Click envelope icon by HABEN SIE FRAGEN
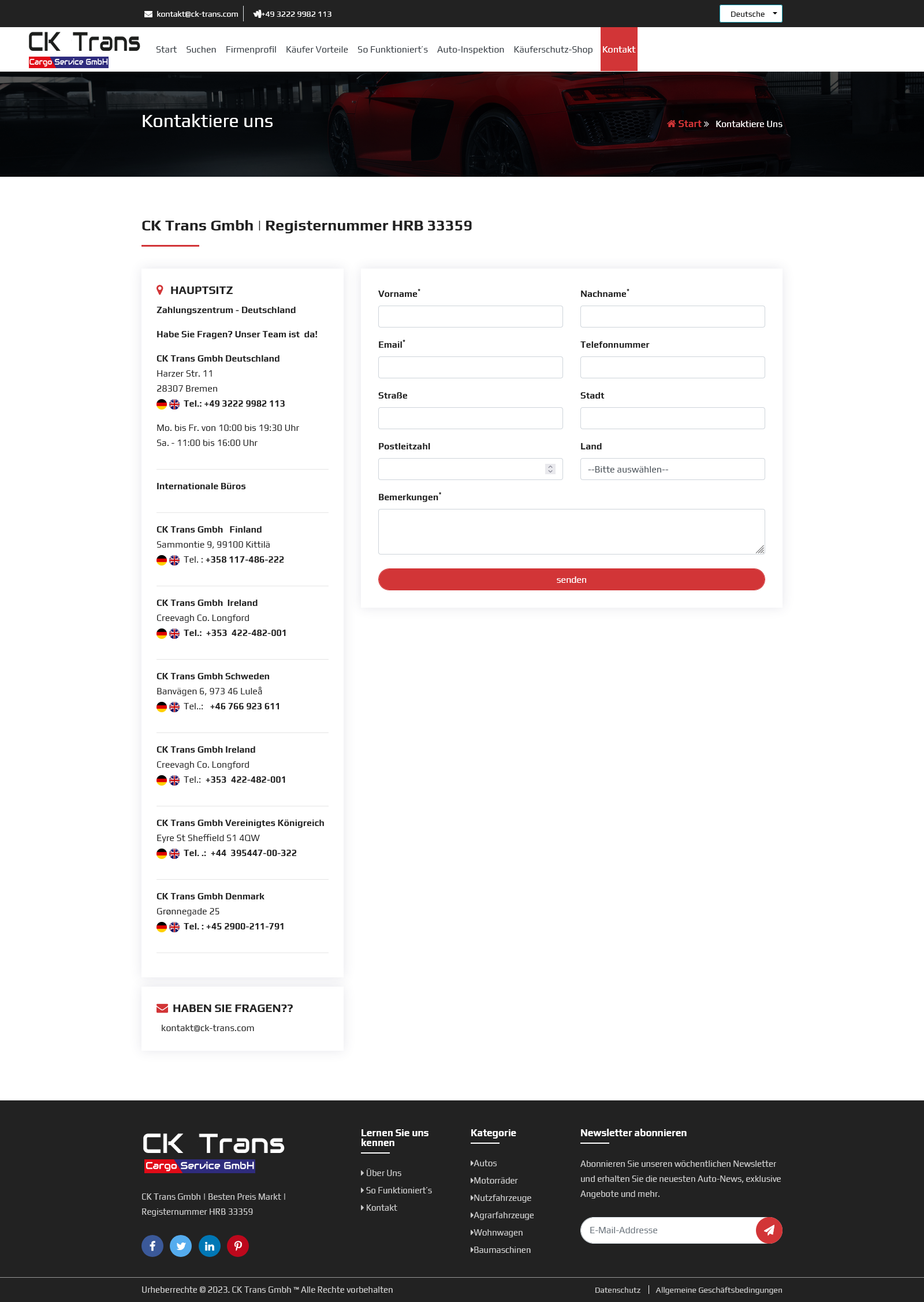 162,1008
